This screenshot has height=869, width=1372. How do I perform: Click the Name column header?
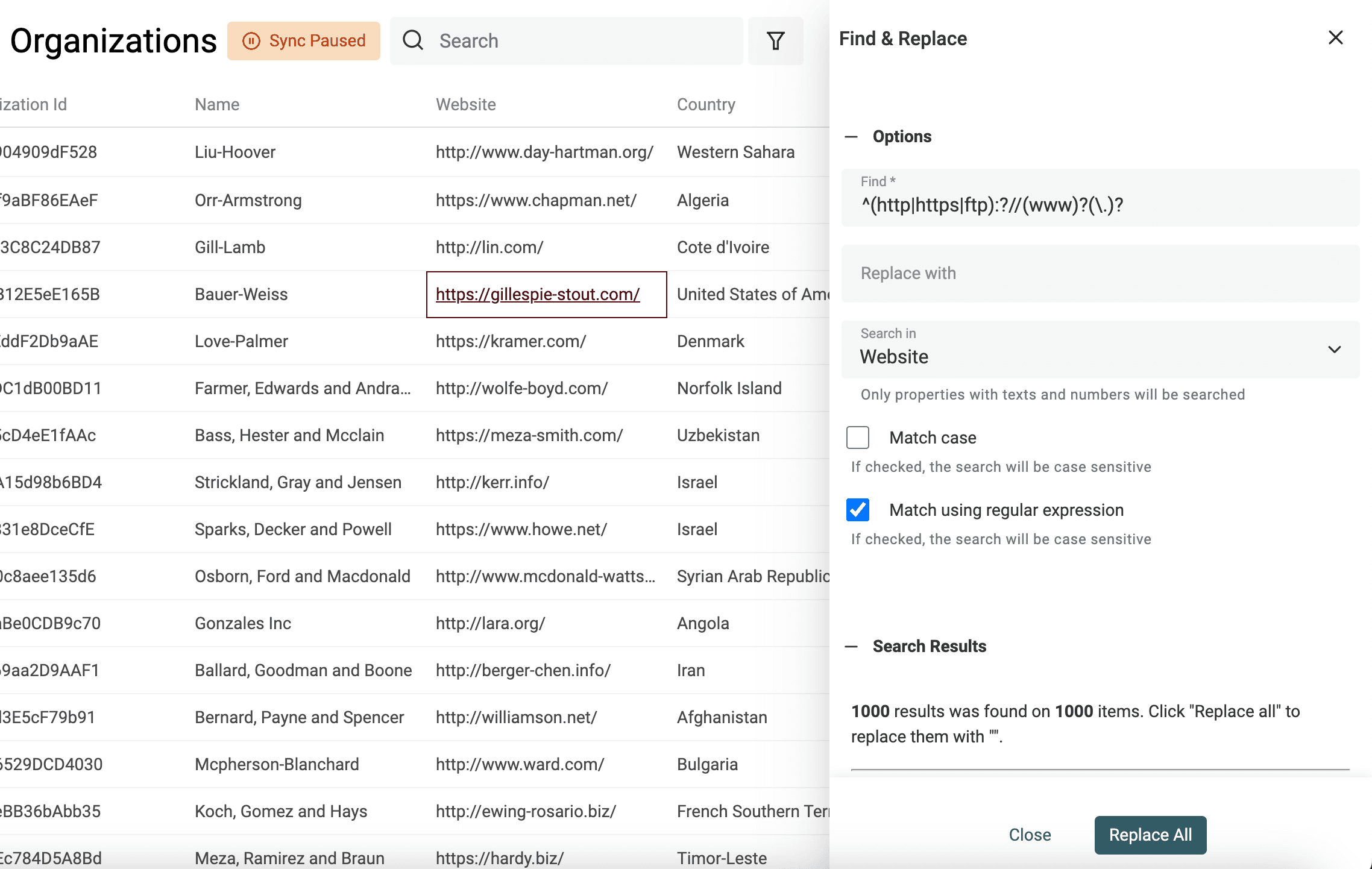pos(217,105)
